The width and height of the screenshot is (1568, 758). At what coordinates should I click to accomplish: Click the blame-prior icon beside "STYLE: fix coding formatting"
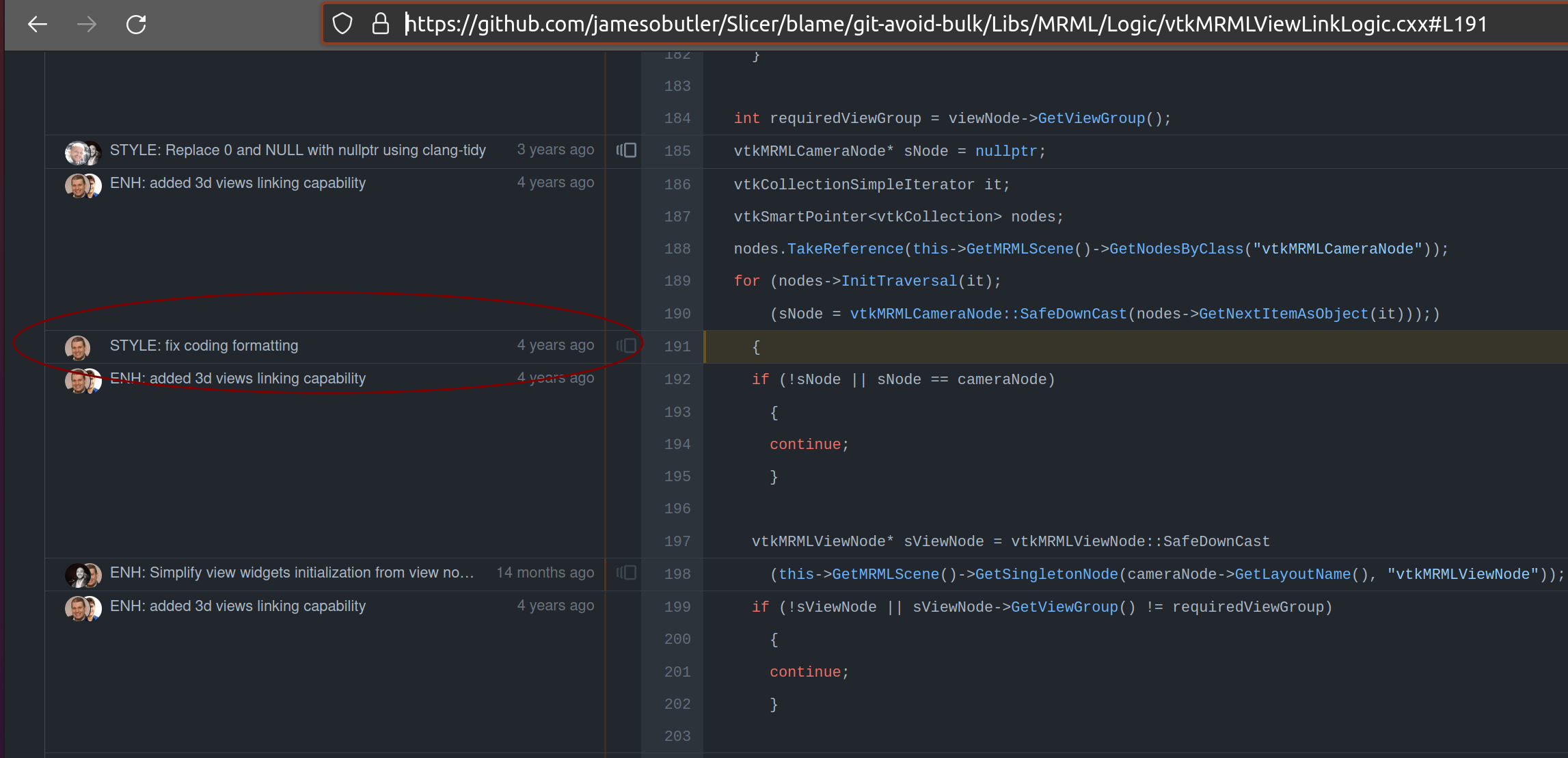click(x=625, y=345)
